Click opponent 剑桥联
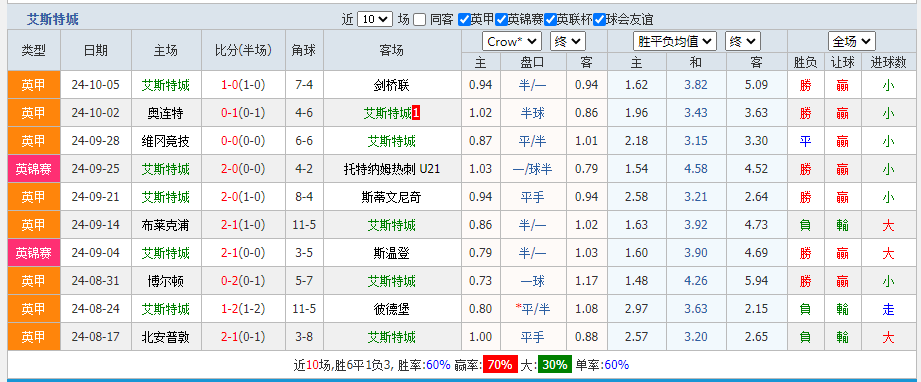This screenshot has height=382, width=921. [391, 85]
